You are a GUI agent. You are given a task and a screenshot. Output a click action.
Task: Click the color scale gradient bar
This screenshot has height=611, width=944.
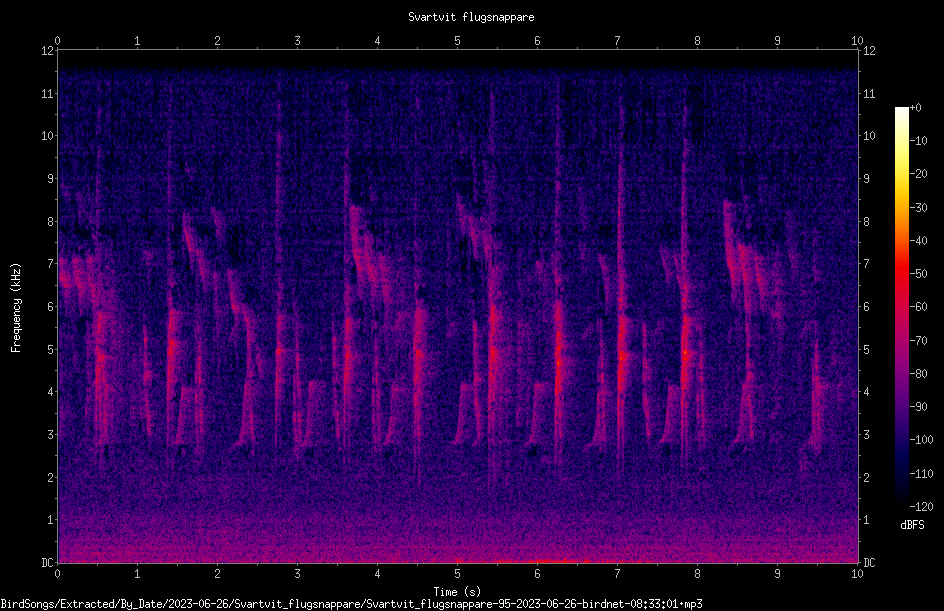pos(901,307)
